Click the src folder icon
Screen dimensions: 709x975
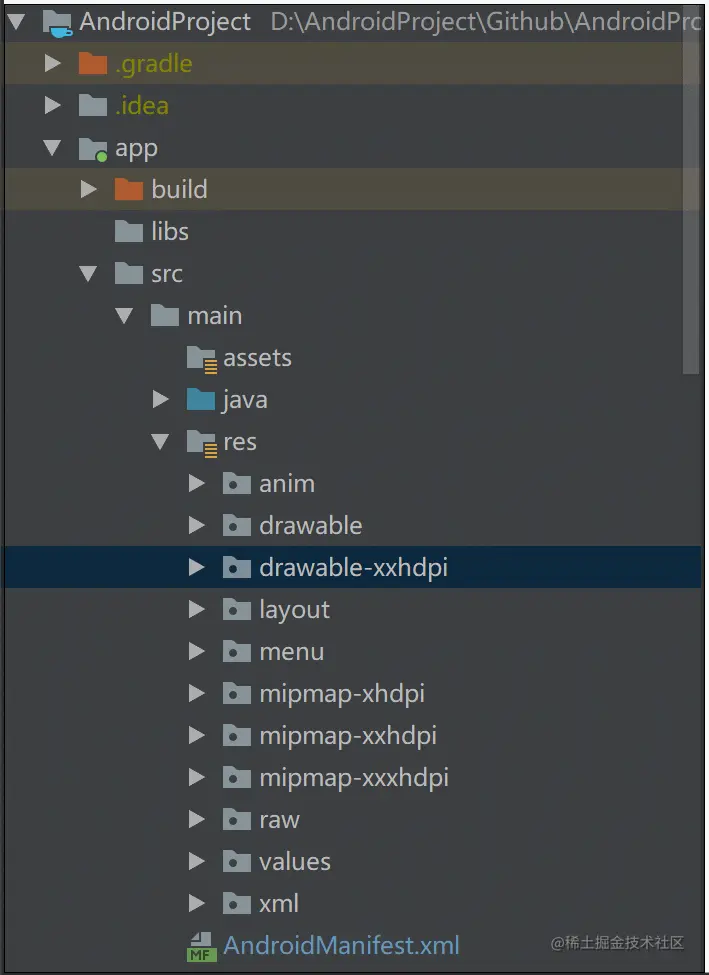coord(129,274)
